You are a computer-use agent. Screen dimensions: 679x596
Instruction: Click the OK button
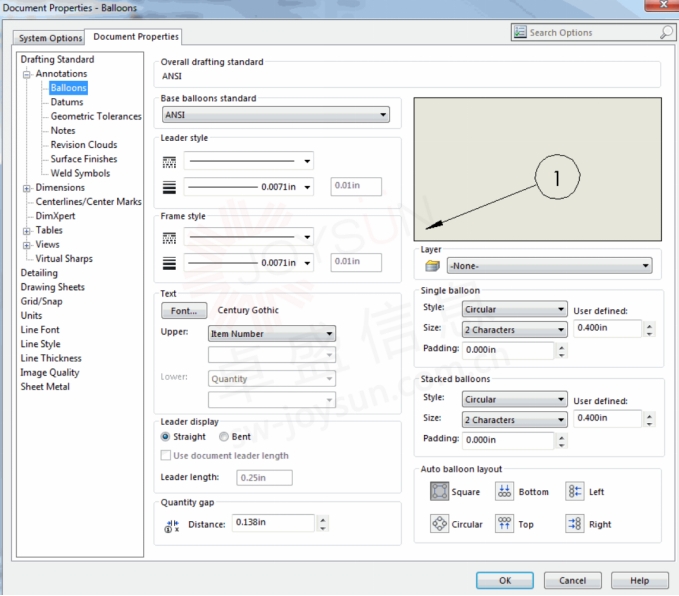point(504,580)
